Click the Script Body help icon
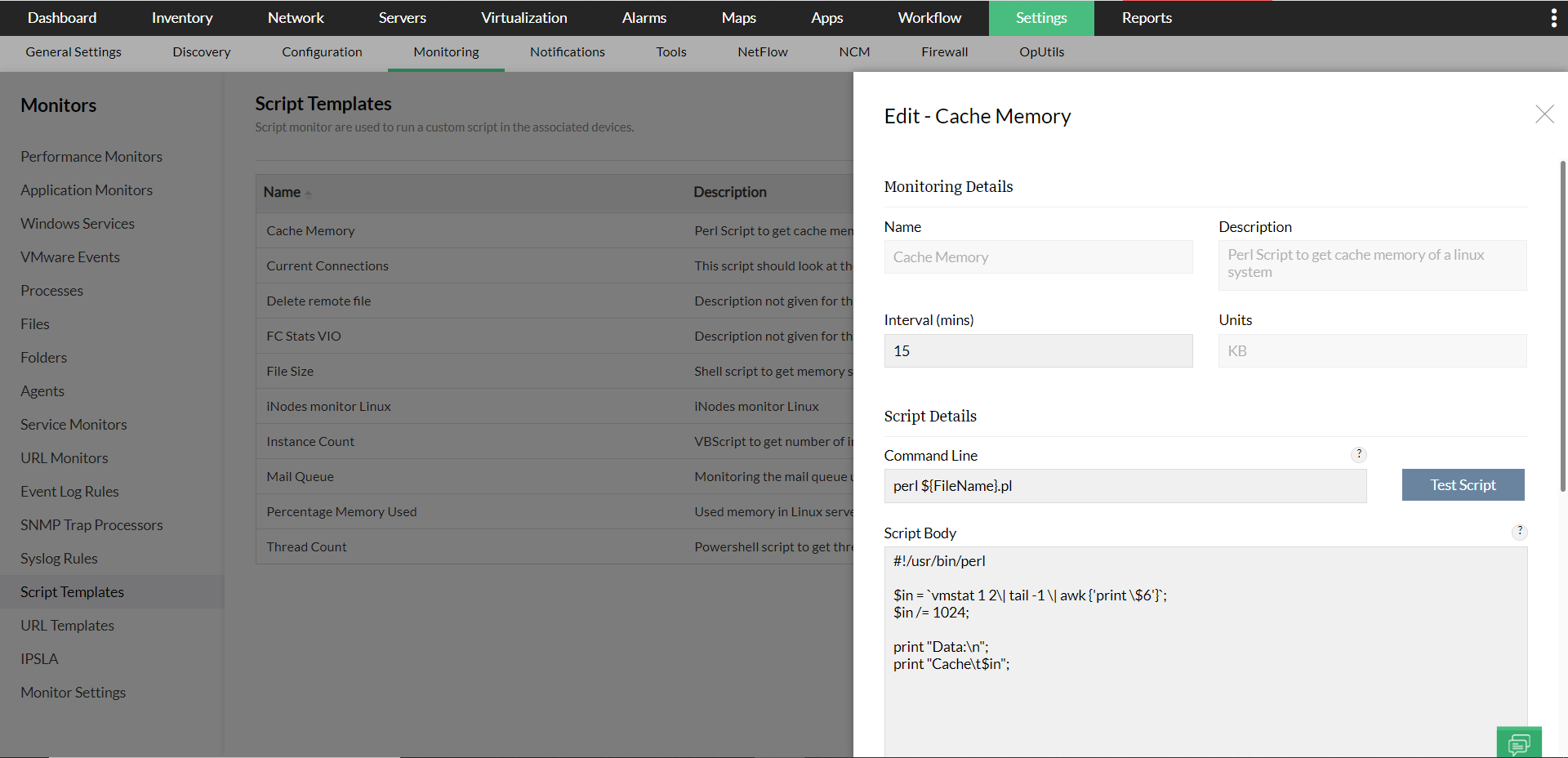This screenshot has width=1568, height=758. (1519, 531)
